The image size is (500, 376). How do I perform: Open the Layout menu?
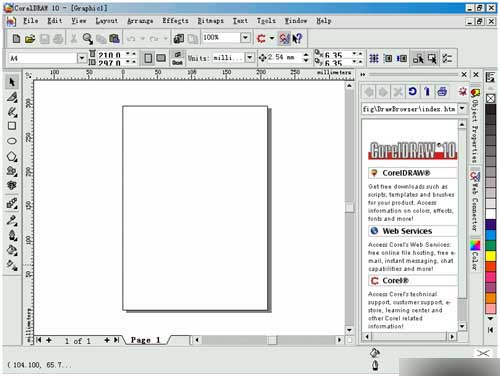click(107, 21)
